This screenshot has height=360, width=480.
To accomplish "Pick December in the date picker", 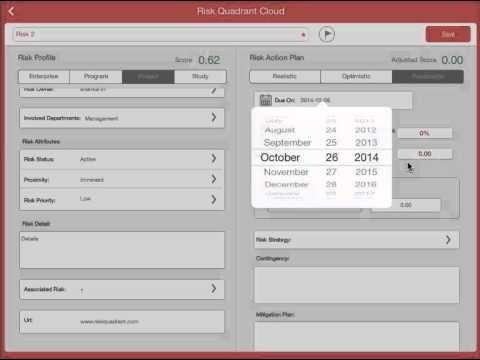I will tap(287, 184).
